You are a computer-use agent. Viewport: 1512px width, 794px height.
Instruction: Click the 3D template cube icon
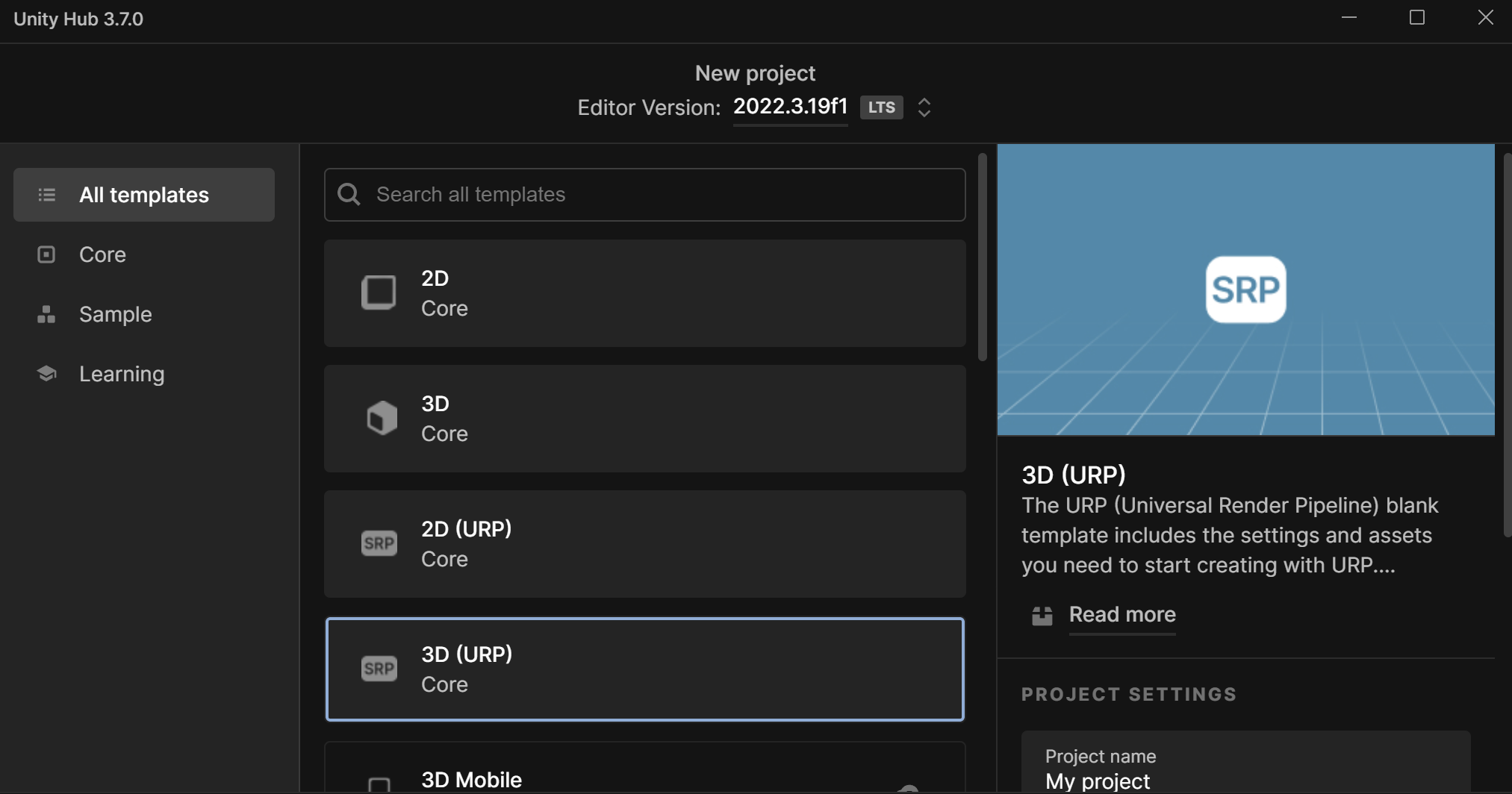click(x=381, y=418)
